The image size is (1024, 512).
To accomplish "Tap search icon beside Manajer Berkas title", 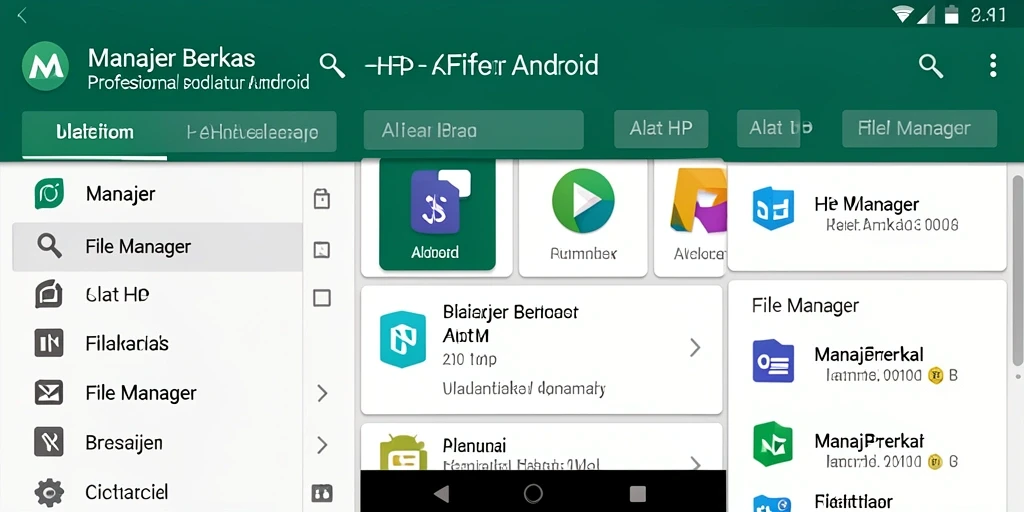I will tap(332, 66).
